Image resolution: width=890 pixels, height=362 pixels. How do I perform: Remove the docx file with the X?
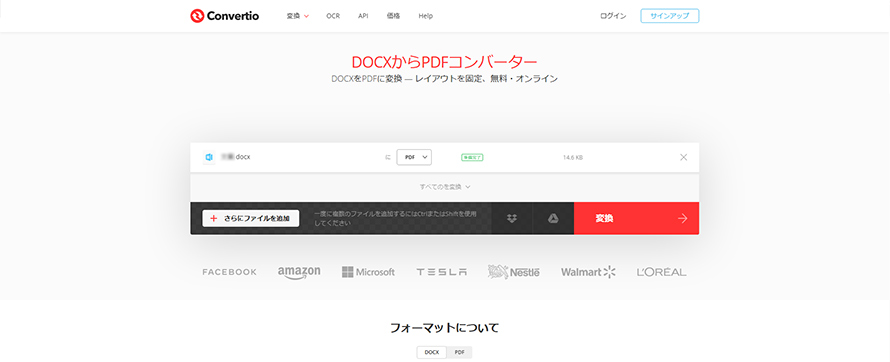(x=683, y=157)
